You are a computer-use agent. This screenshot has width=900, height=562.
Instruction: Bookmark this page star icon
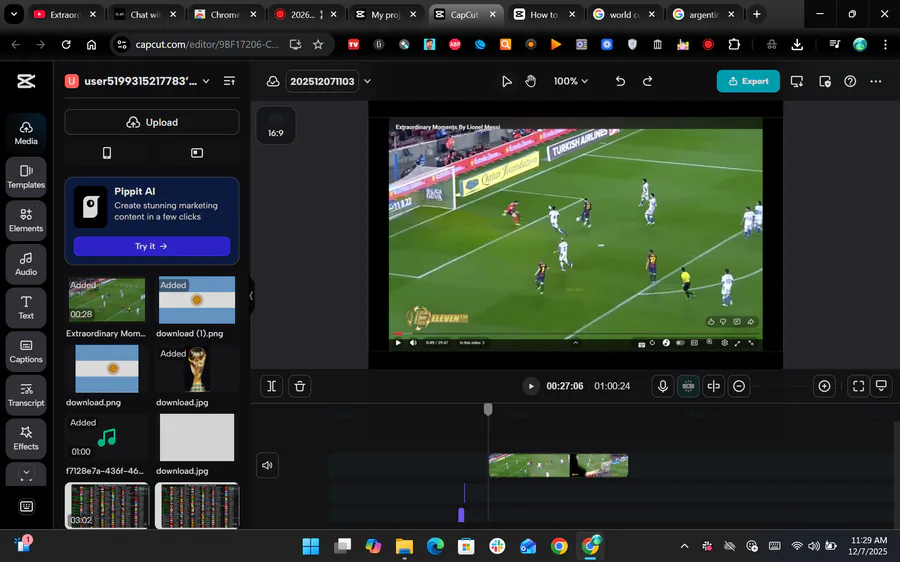(318, 44)
